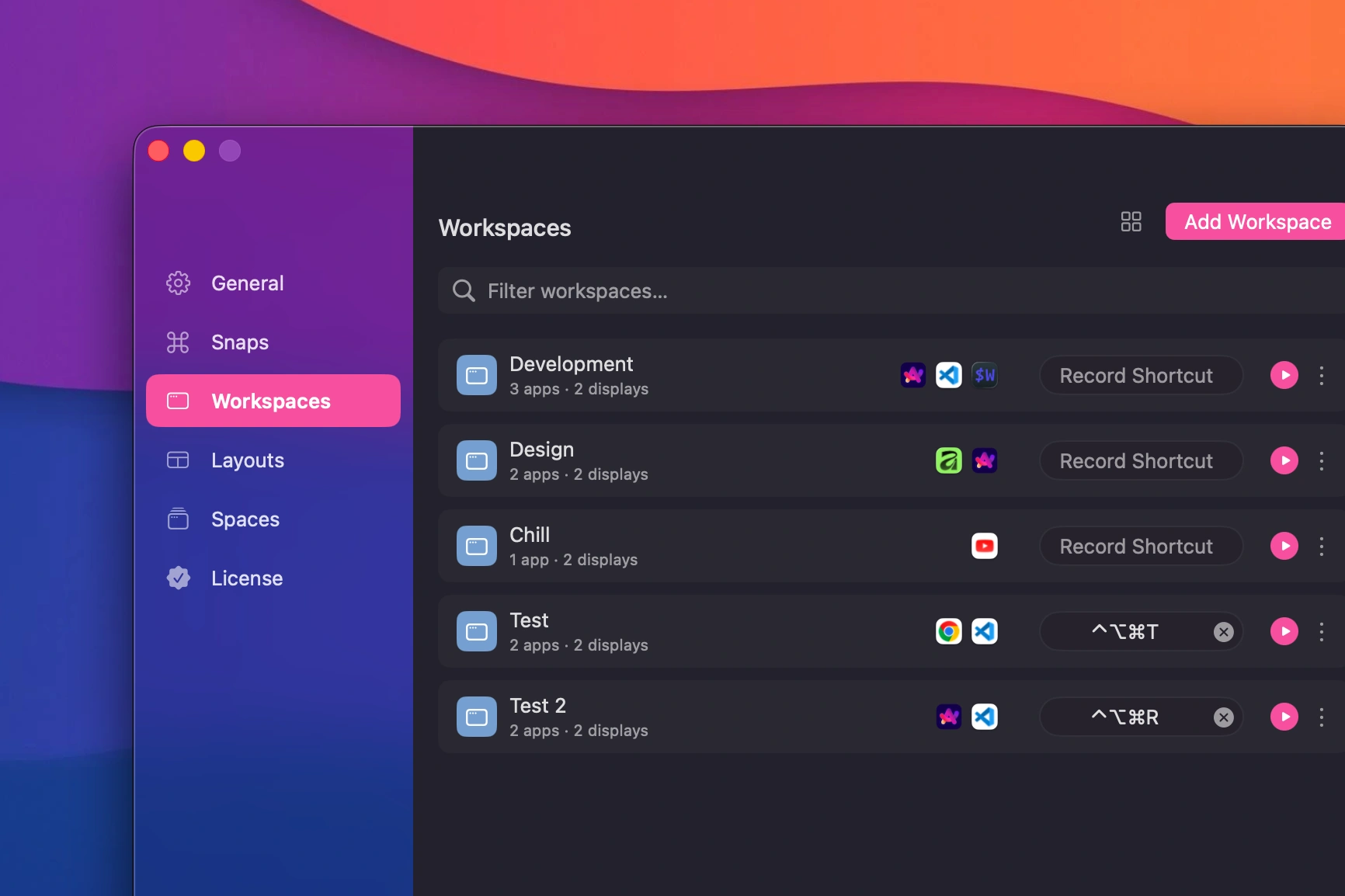
Task: Open the Spaces section
Action: (273, 519)
